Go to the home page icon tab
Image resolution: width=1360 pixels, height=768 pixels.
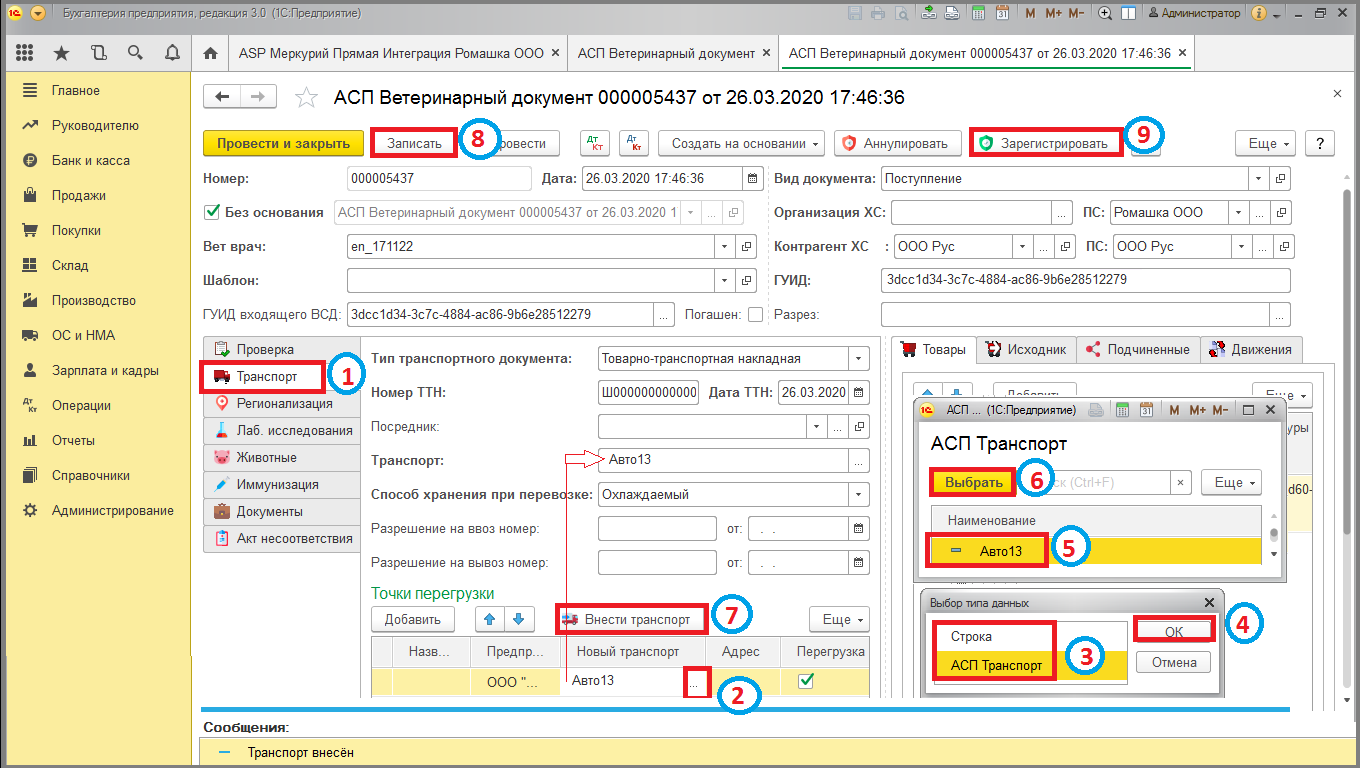[x=210, y=53]
